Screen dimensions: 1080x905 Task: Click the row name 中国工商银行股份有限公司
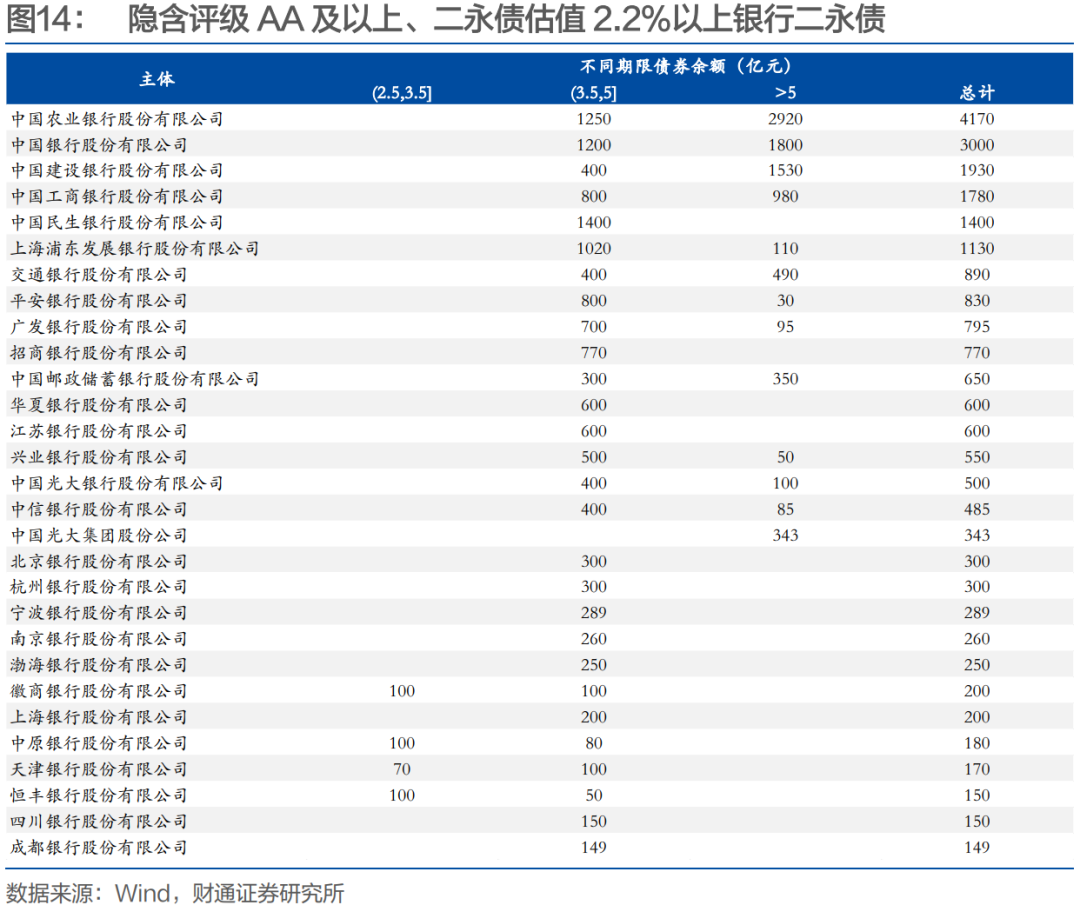tap(117, 196)
